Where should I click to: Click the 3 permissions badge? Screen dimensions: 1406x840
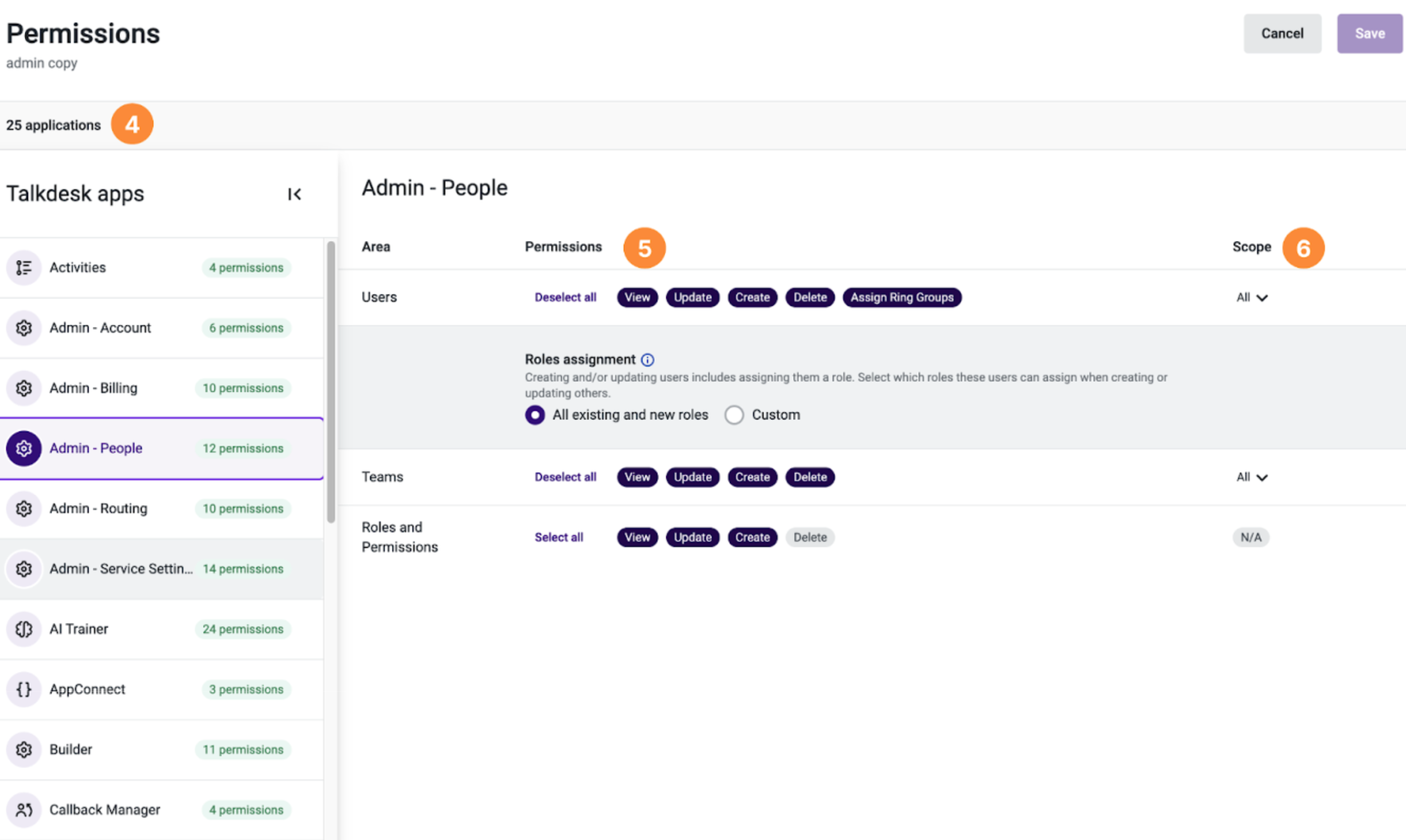point(246,689)
